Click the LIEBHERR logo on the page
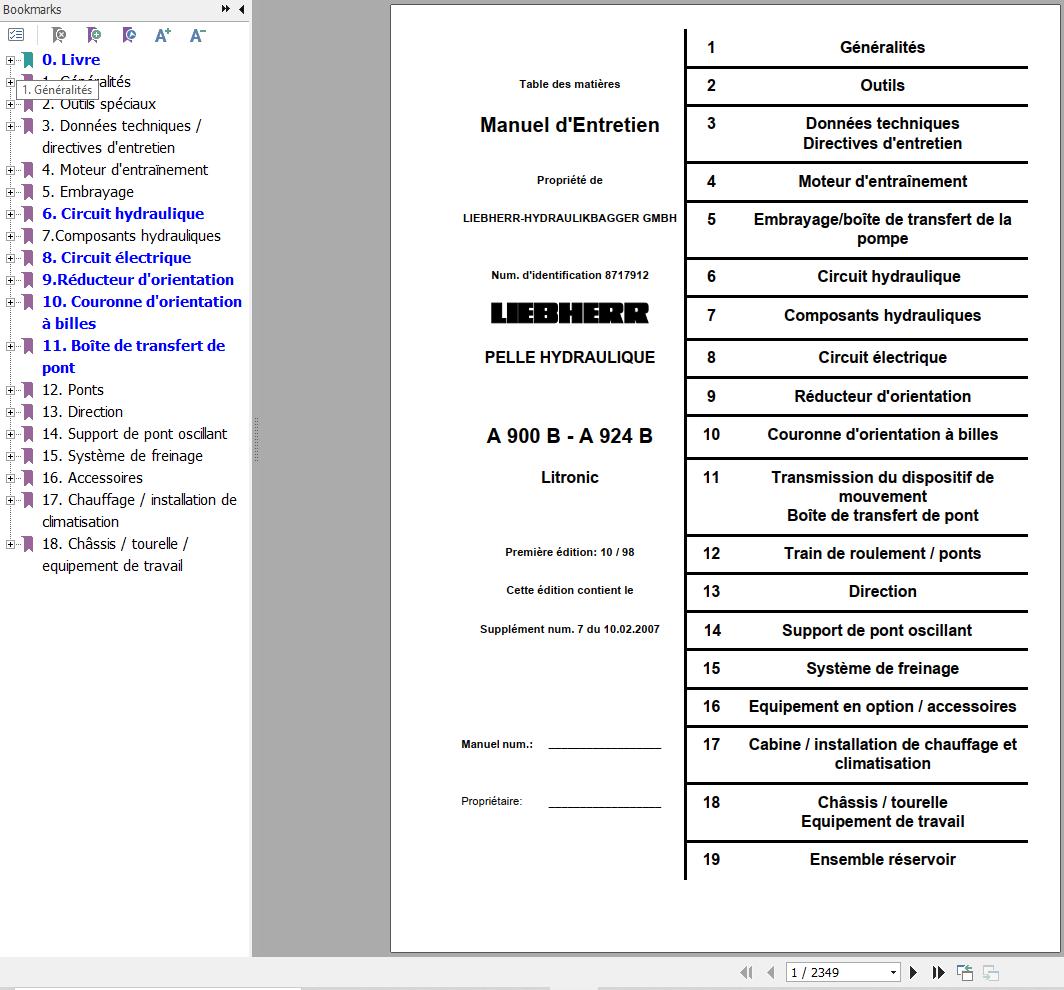Screen dimensions: 1064x990 569,313
